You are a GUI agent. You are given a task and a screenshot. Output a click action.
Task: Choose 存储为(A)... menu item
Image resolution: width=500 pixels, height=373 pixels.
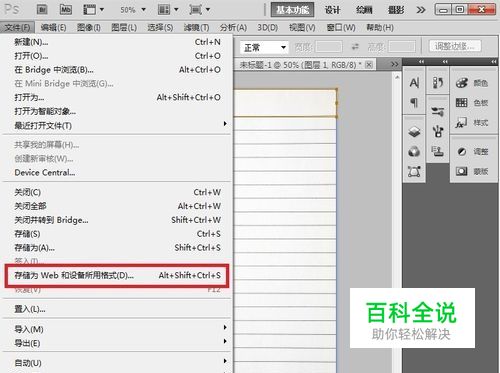click(x=117, y=248)
